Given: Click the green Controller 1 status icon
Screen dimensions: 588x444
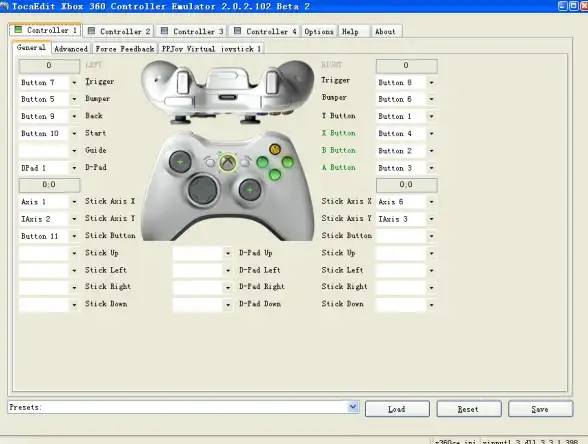Looking at the screenshot, I should click(18, 30).
